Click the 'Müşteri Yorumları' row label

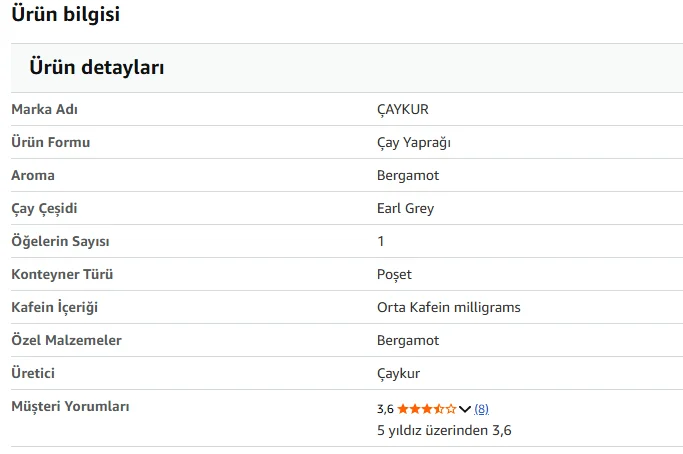click(70, 406)
